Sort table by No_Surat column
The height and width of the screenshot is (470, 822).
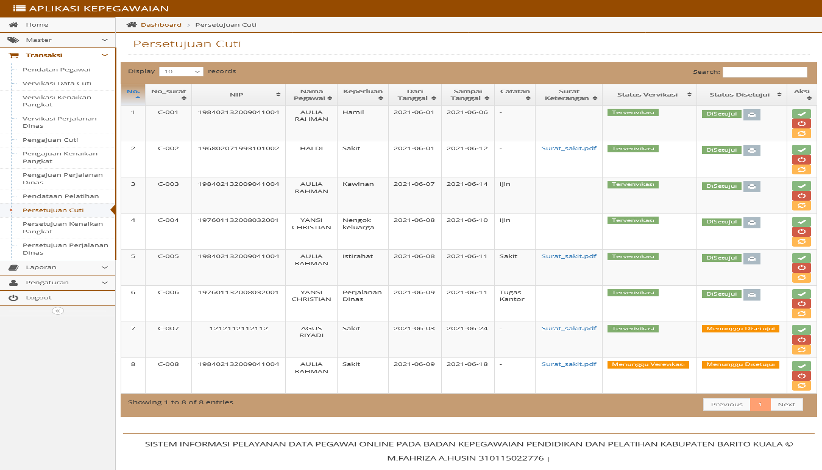(168, 95)
